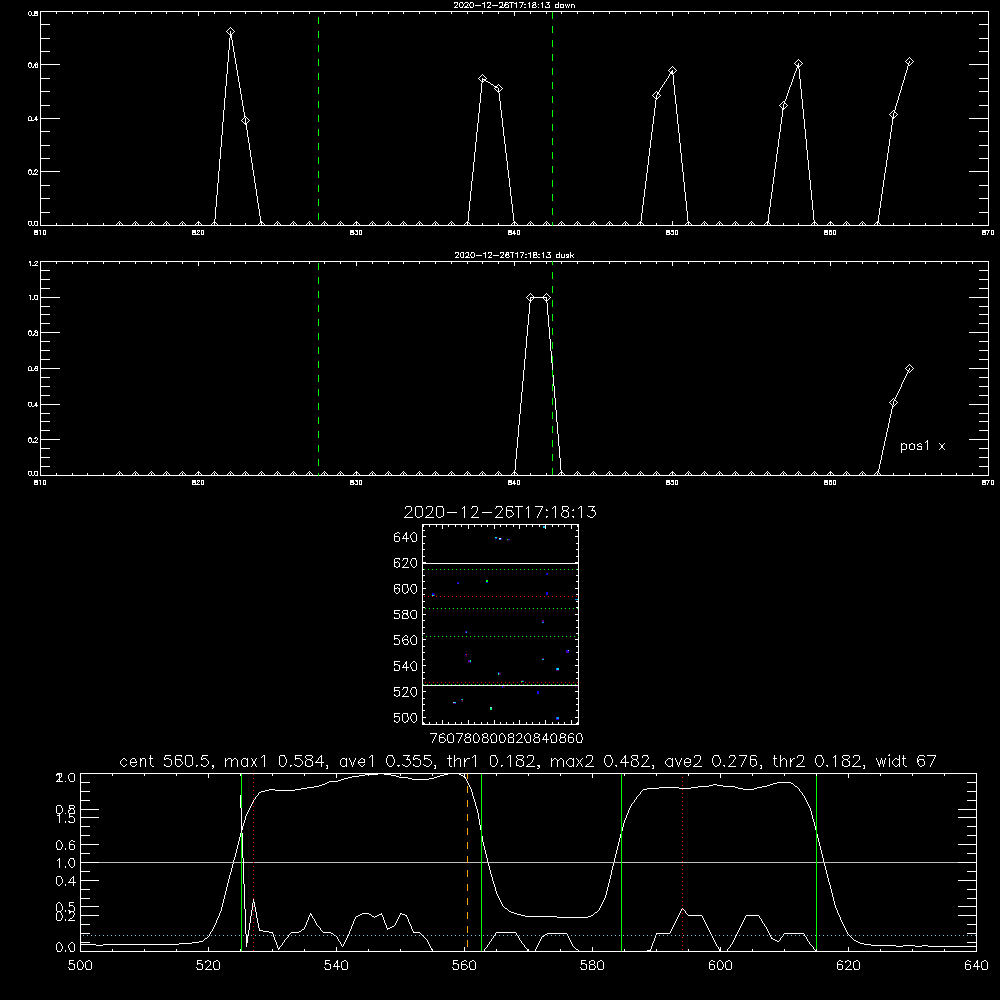This screenshot has height=1000, width=1000.
Task: Click the "500" x-axis label of the bottom plot
Action: coord(80,966)
